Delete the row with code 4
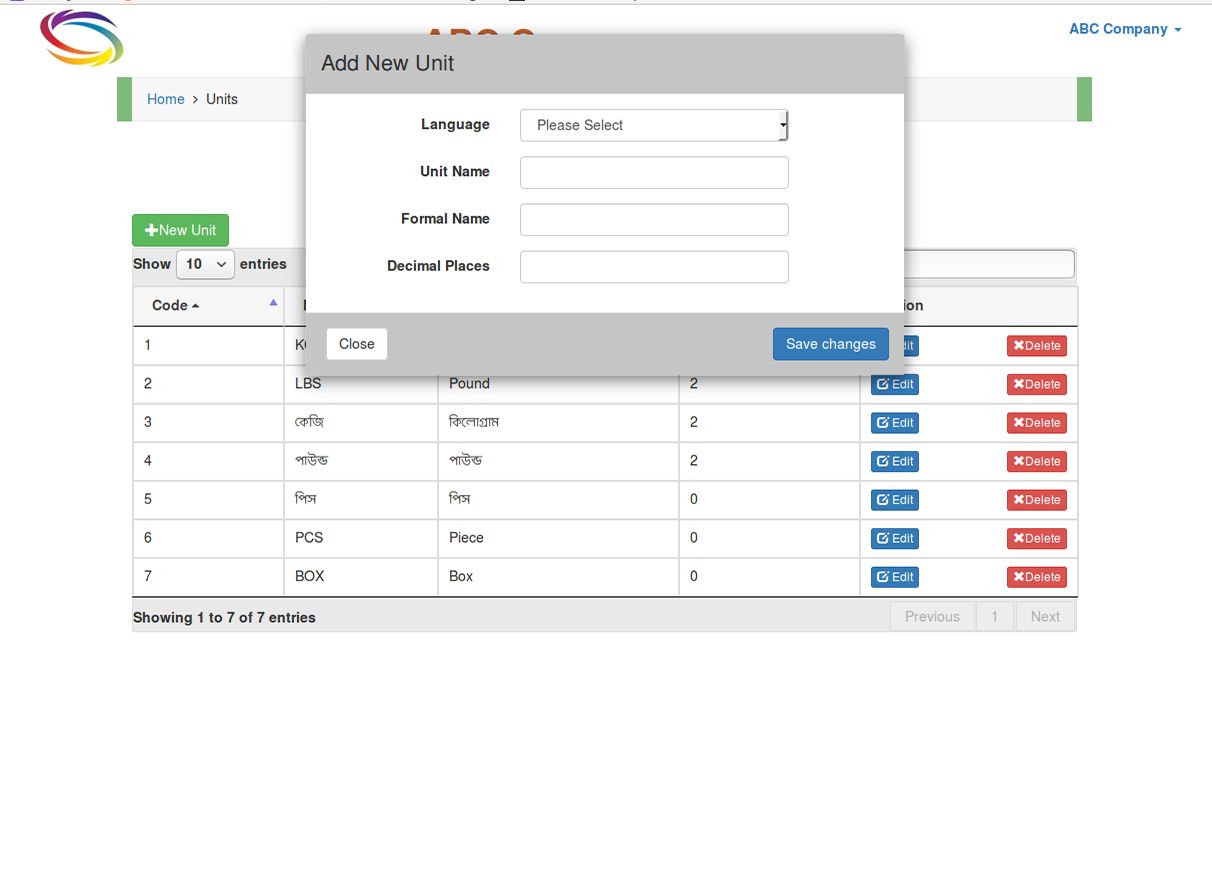 [1036, 461]
